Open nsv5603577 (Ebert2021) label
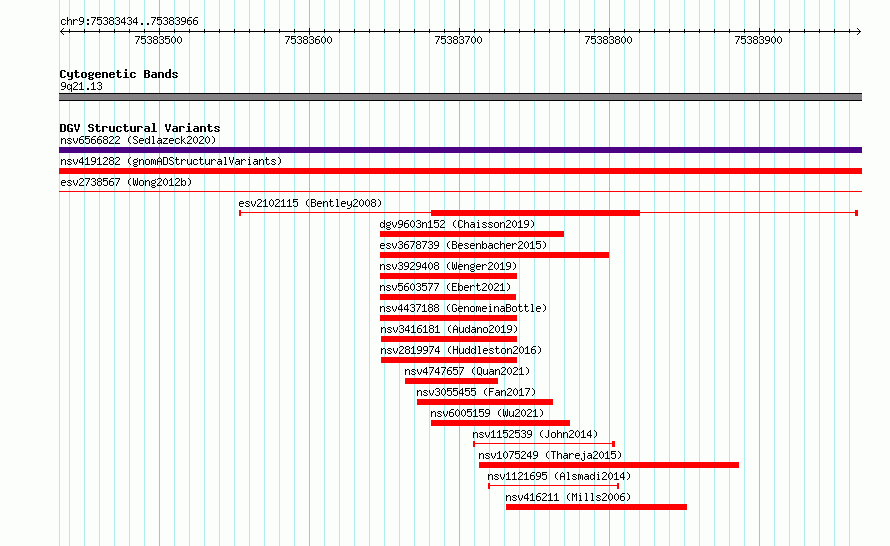 pyautogui.click(x=445, y=287)
